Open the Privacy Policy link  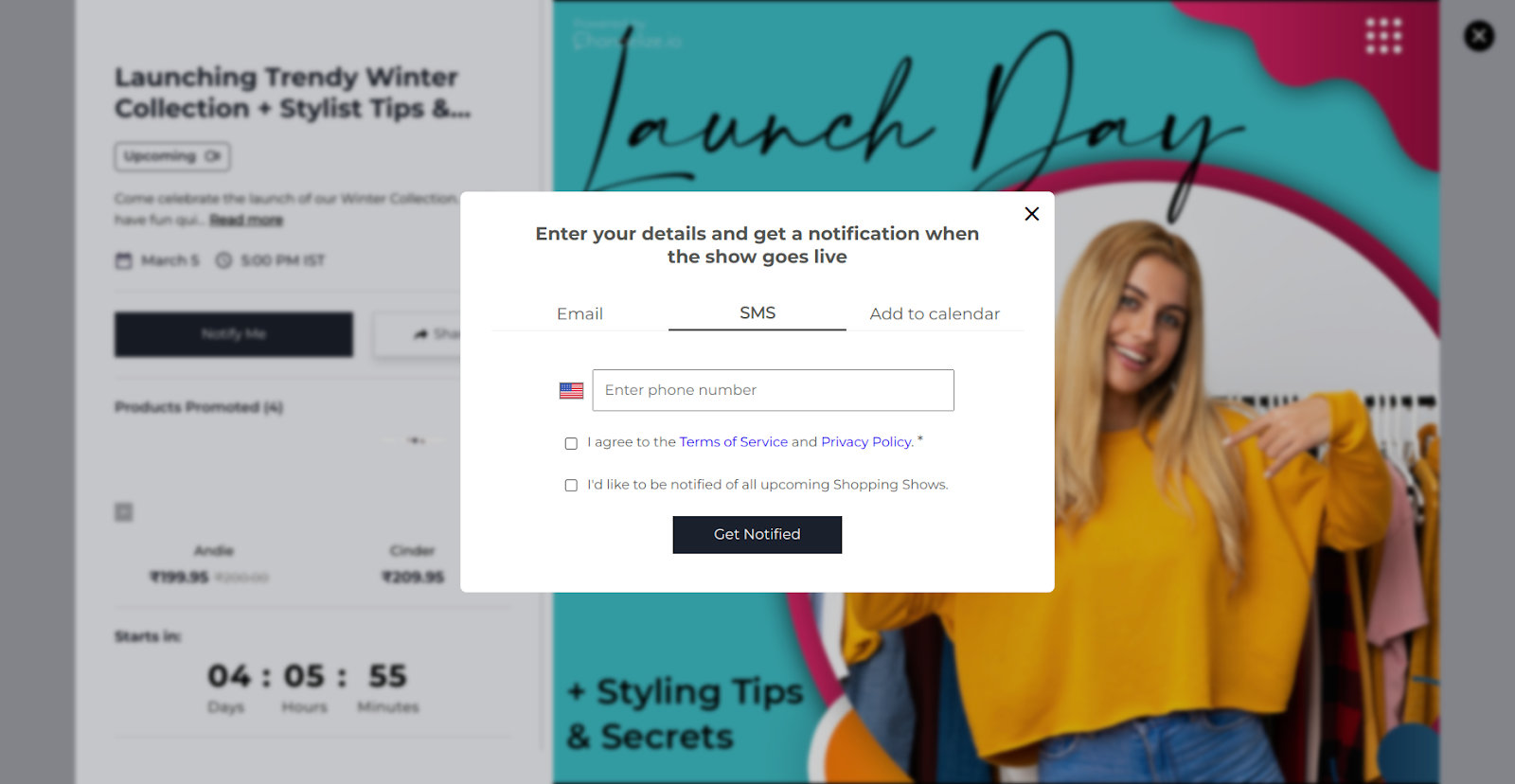click(867, 442)
